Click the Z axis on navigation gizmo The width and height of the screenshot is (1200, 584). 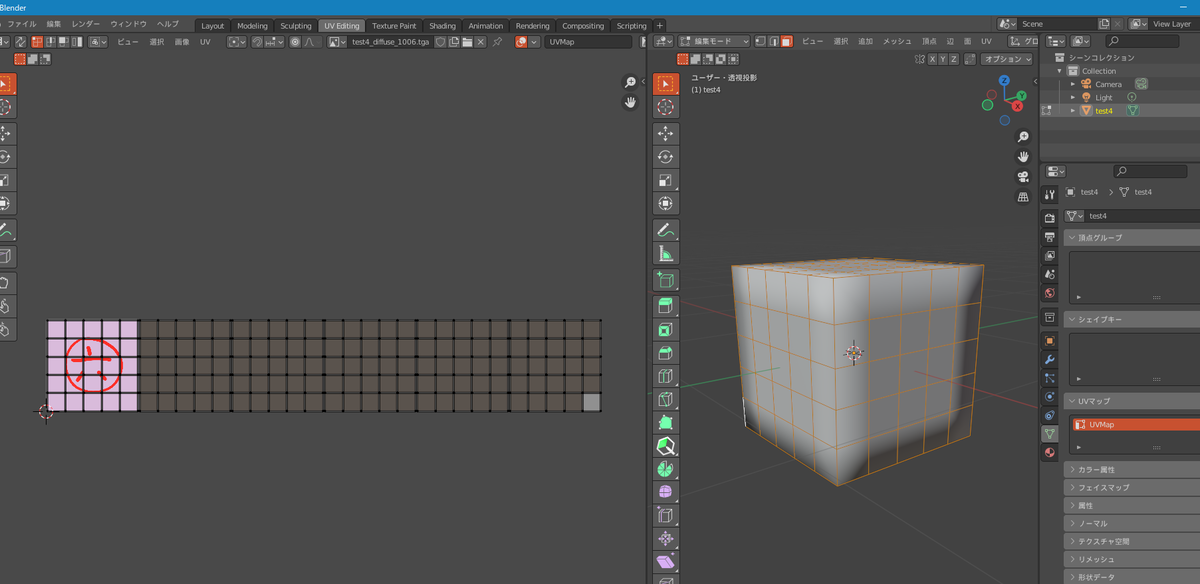point(1004,81)
